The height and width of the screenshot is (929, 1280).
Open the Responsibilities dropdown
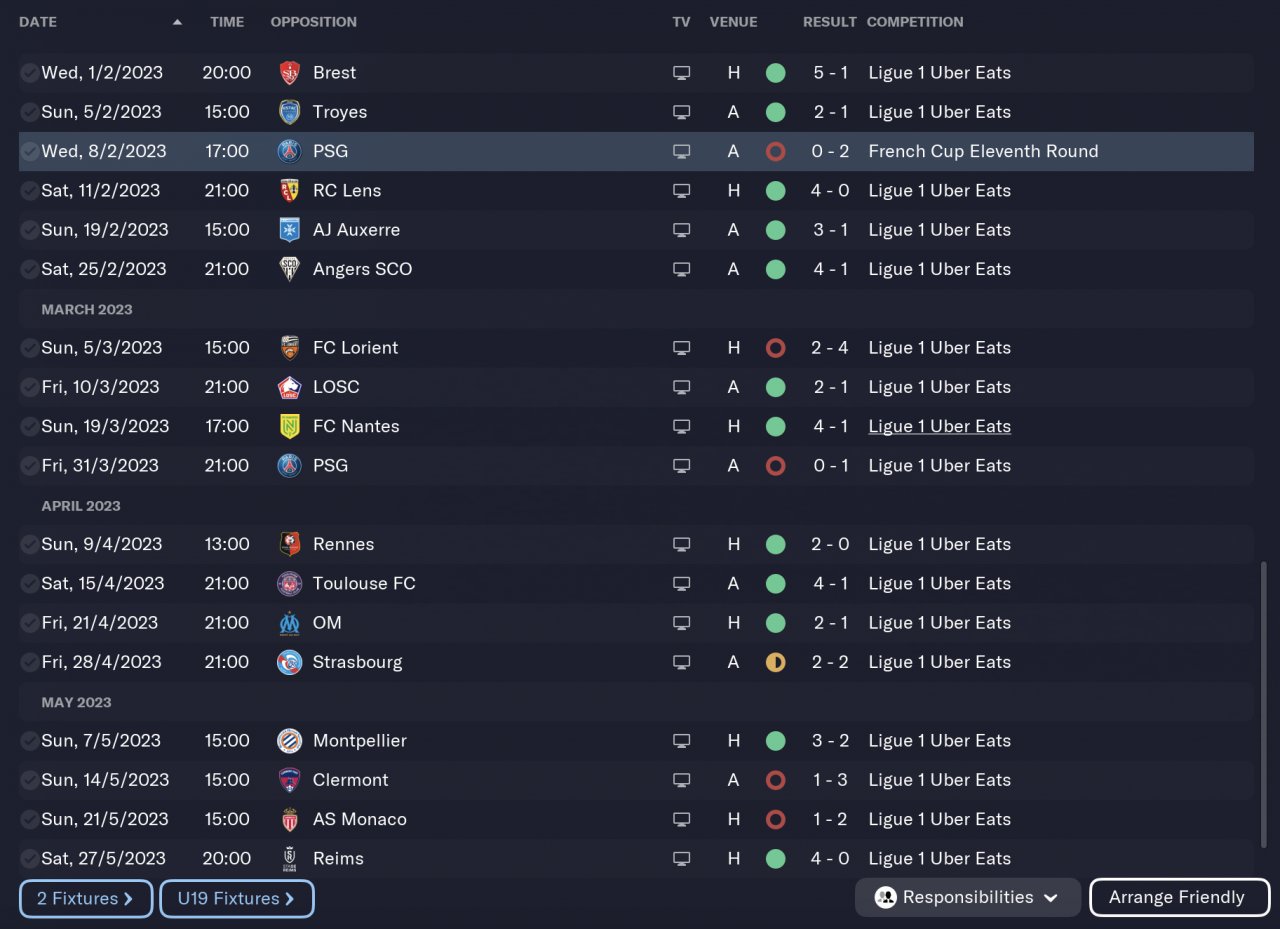point(967,898)
